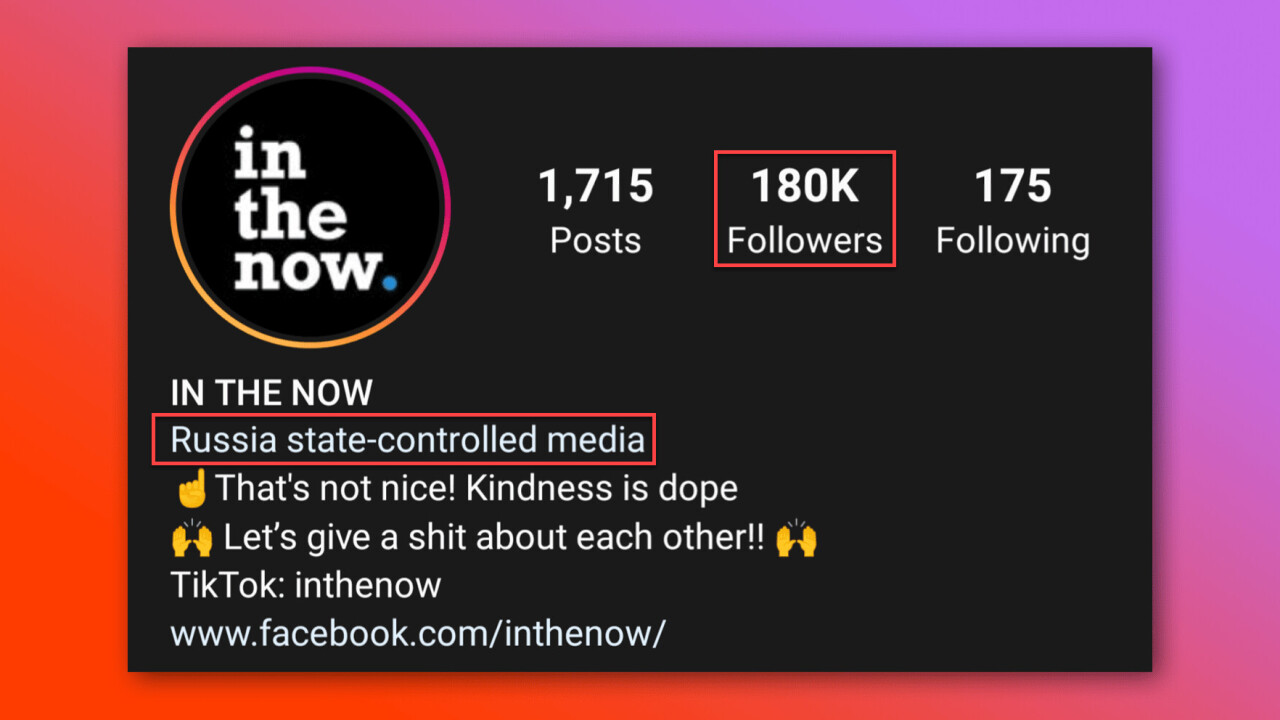Click the raised hands emoji before "Let's"
Image resolution: width=1280 pixels, height=720 pixels.
click(192, 538)
